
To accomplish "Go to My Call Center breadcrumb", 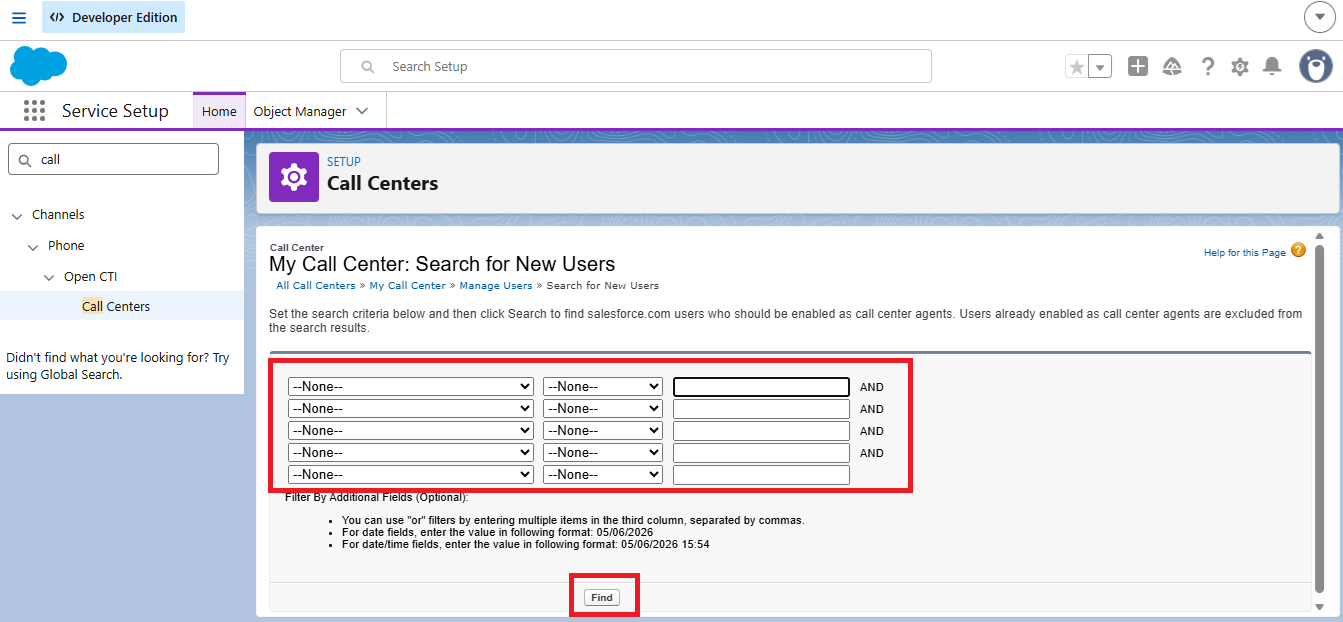I will [408, 286].
